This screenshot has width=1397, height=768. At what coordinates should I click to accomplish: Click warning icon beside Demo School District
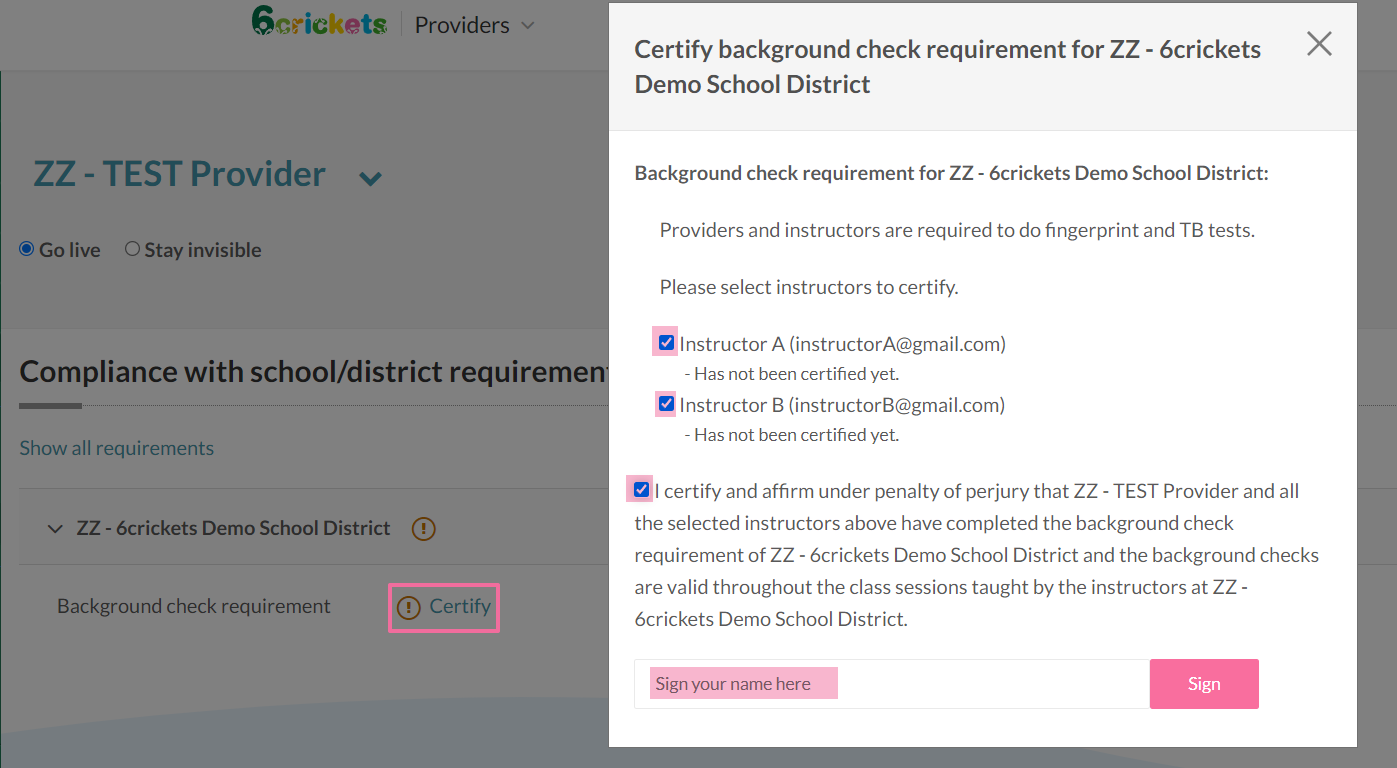point(423,528)
